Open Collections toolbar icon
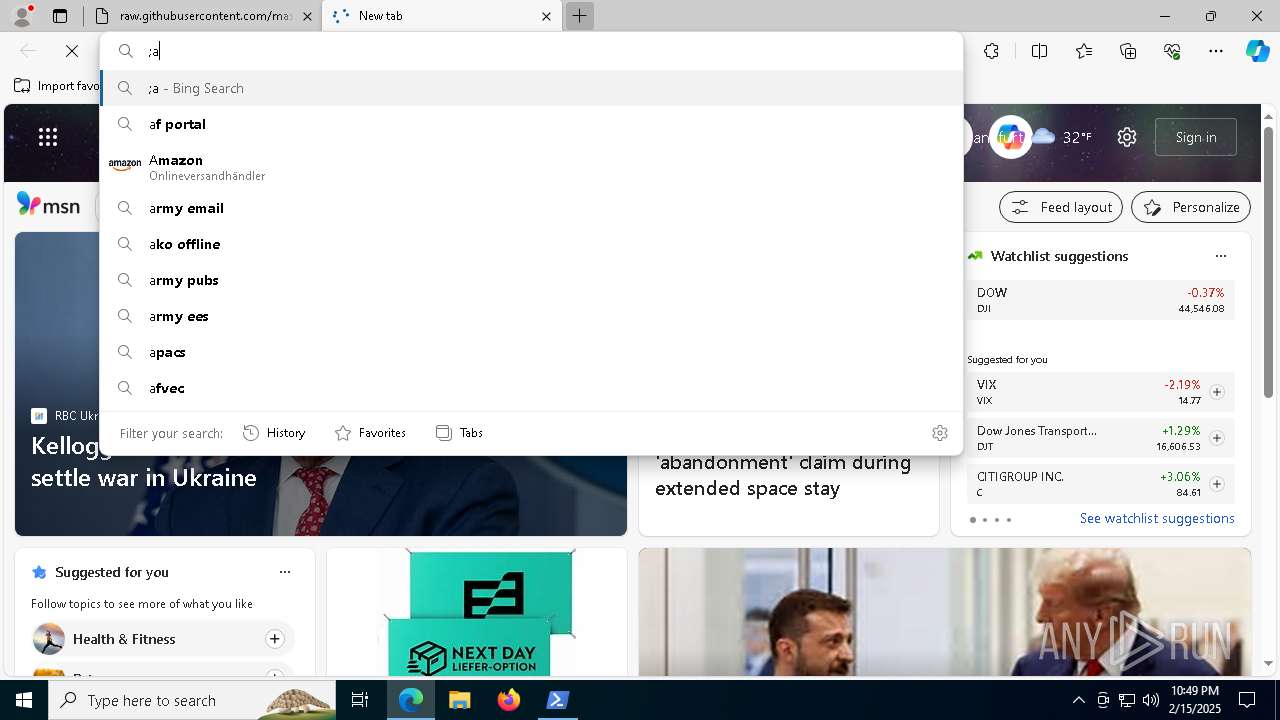The height and width of the screenshot is (720, 1280). click(x=1128, y=51)
